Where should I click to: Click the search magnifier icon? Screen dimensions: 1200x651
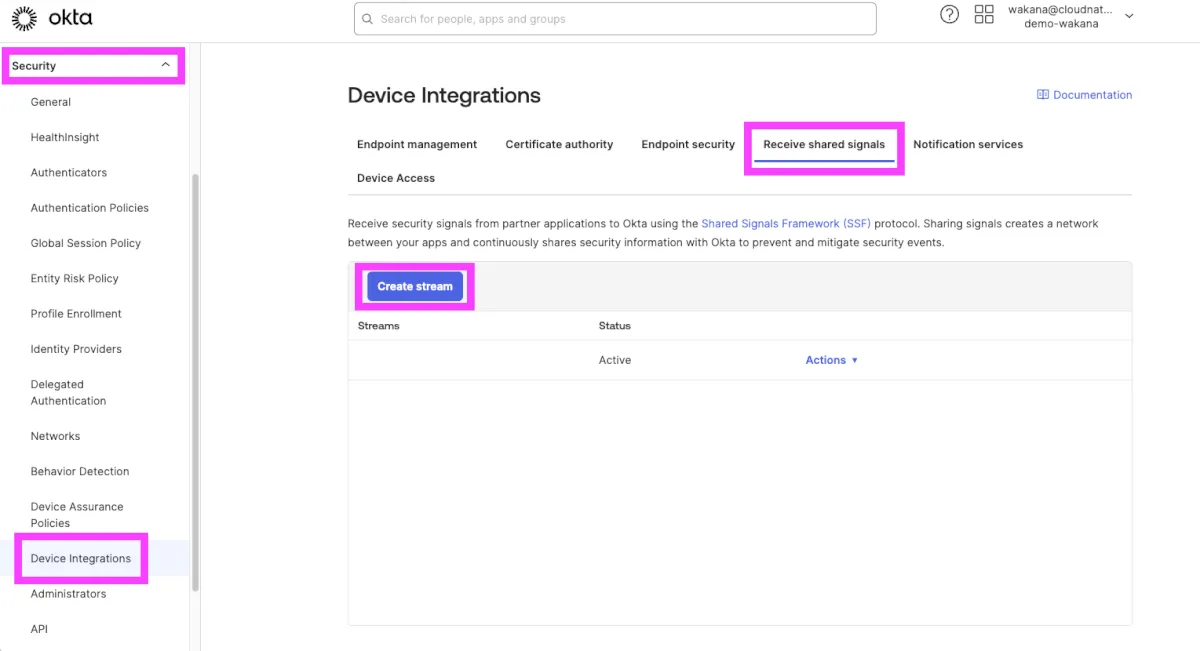point(368,19)
